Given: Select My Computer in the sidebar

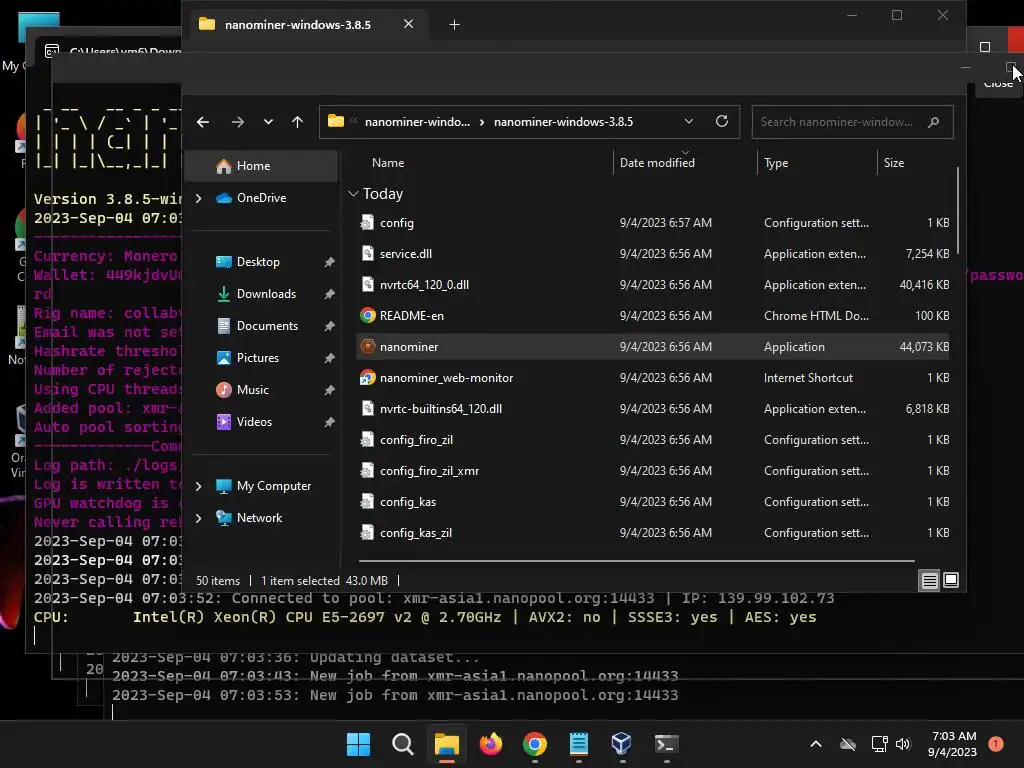Looking at the screenshot, I should [274, 486].
